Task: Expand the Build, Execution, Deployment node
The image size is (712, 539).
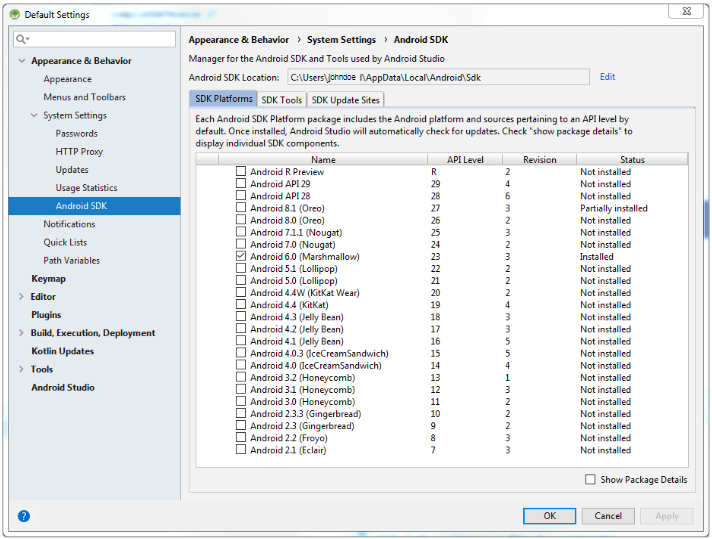Action: pos(21,332)
